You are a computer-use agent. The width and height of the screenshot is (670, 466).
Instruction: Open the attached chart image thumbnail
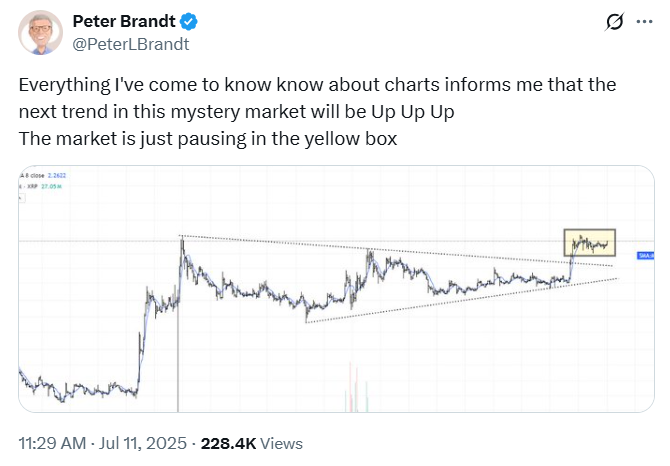coord(336,289)
